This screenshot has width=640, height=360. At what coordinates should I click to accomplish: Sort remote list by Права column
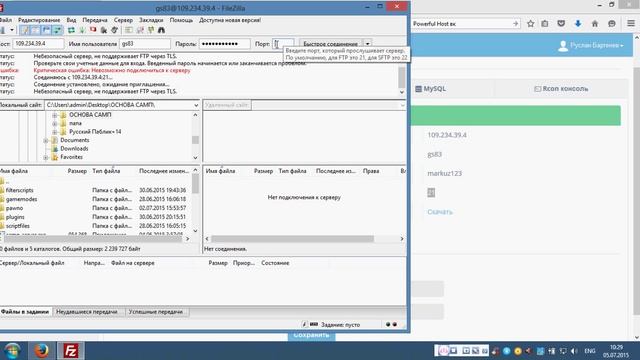371,171
